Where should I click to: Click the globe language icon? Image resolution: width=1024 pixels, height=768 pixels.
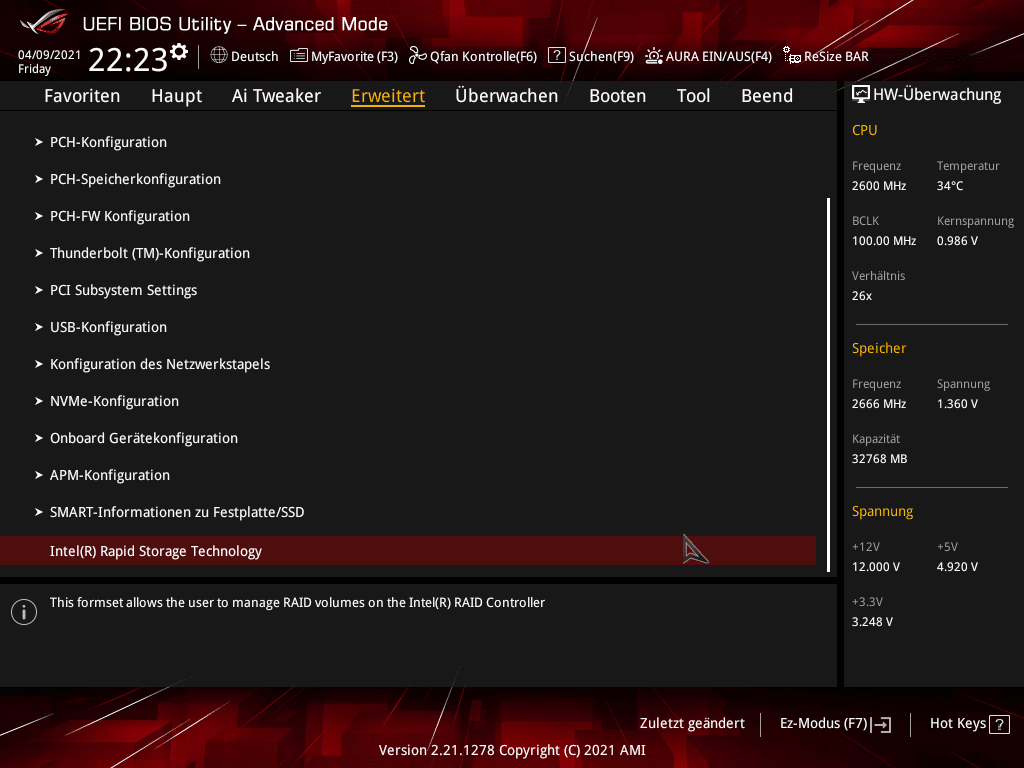(219, 56)
